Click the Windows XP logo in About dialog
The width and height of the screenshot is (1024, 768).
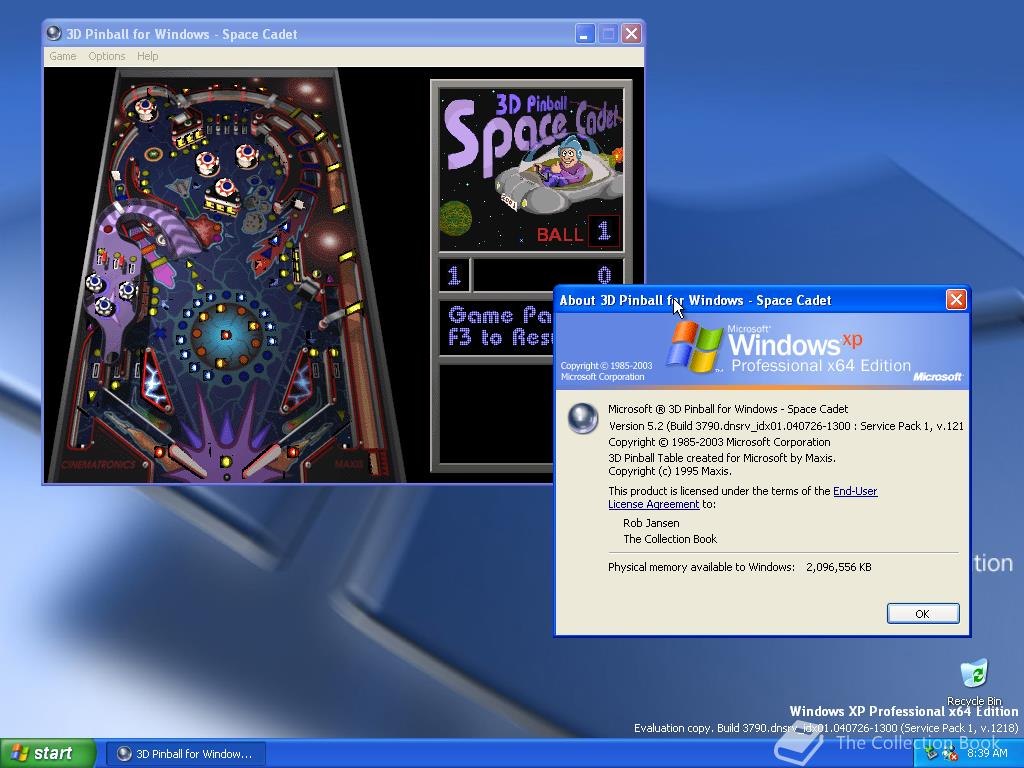(x=693, y=347)
